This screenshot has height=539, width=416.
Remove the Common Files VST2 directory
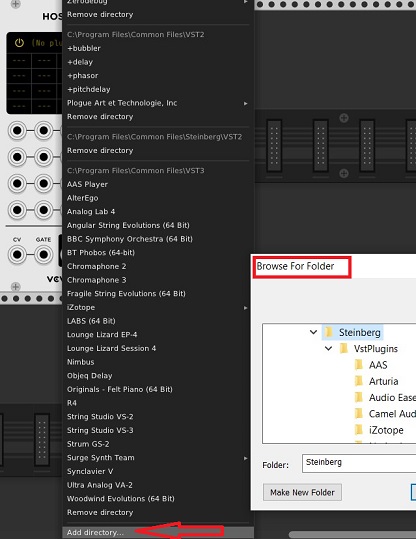coord(158,117)
